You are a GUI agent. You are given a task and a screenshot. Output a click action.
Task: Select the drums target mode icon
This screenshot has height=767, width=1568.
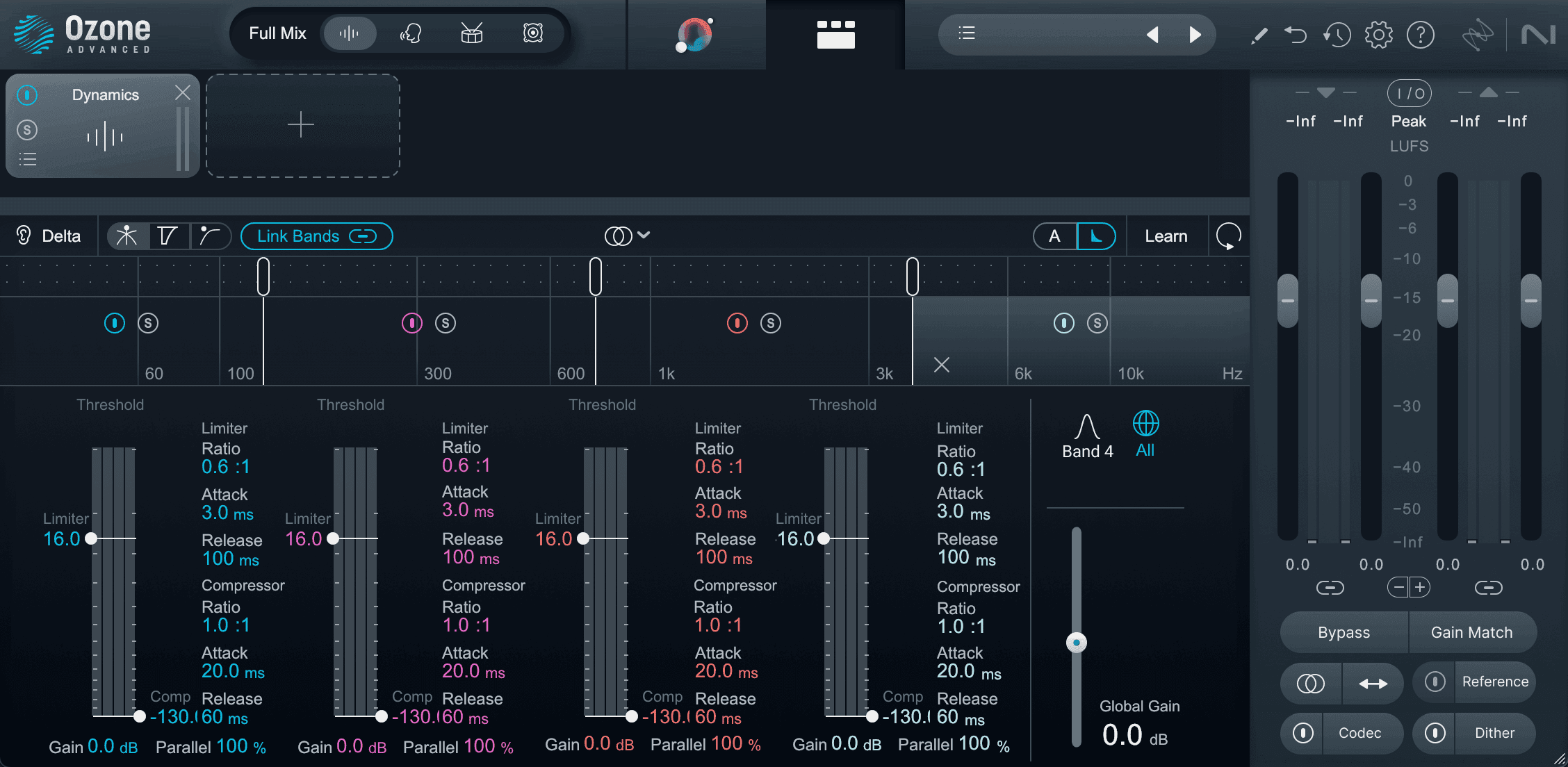(472, 33)
